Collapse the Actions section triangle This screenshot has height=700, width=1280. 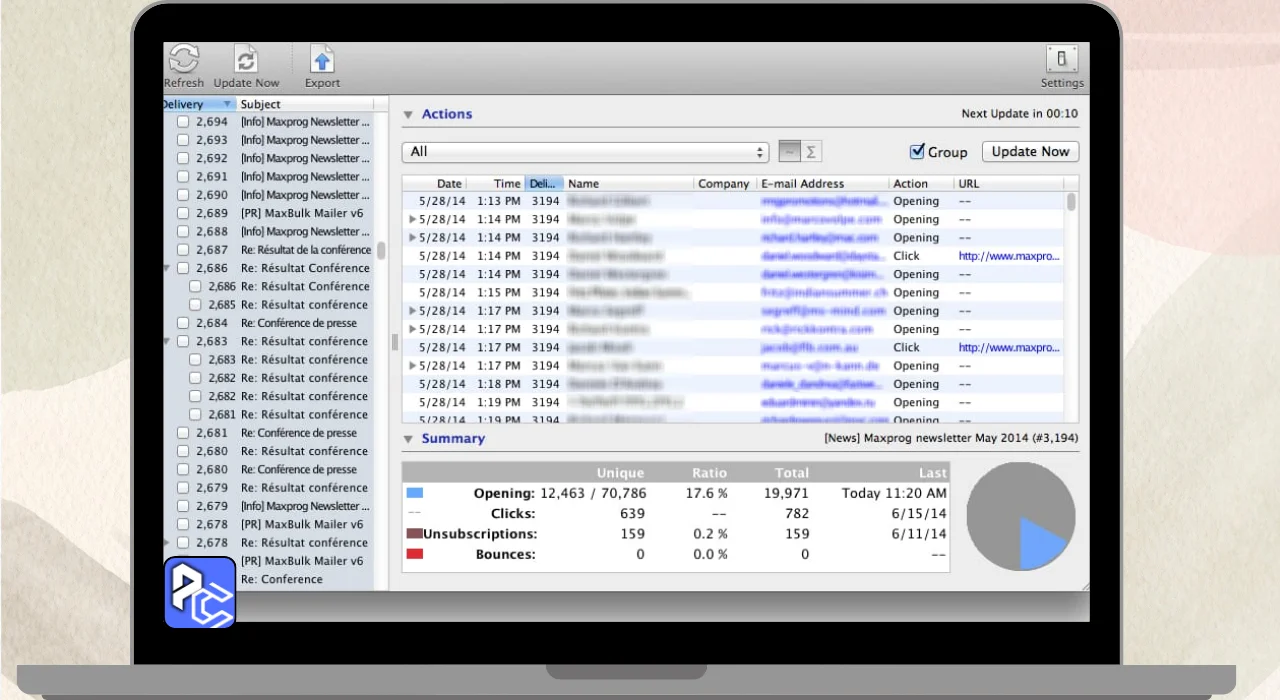pos(408,115)
